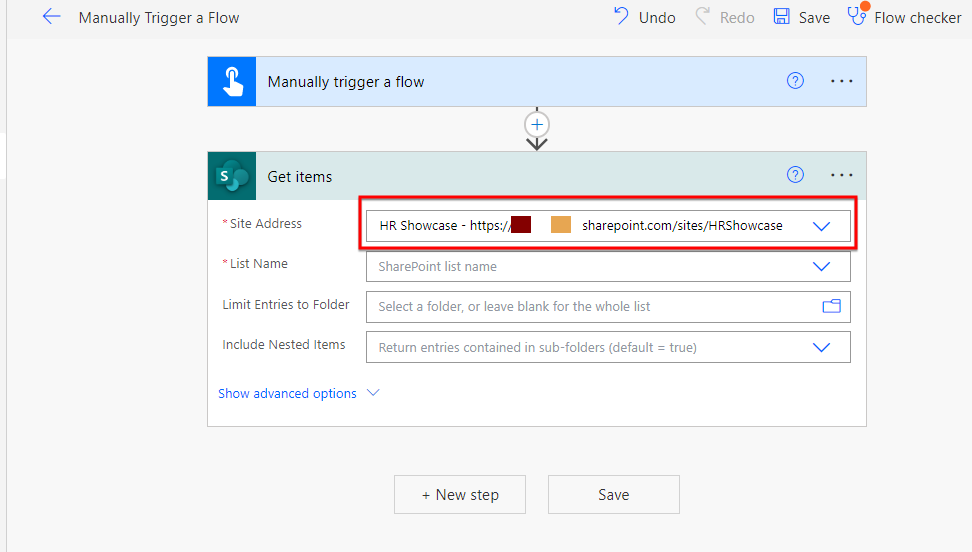Open the Flow checker

click(x=905, y=17)
